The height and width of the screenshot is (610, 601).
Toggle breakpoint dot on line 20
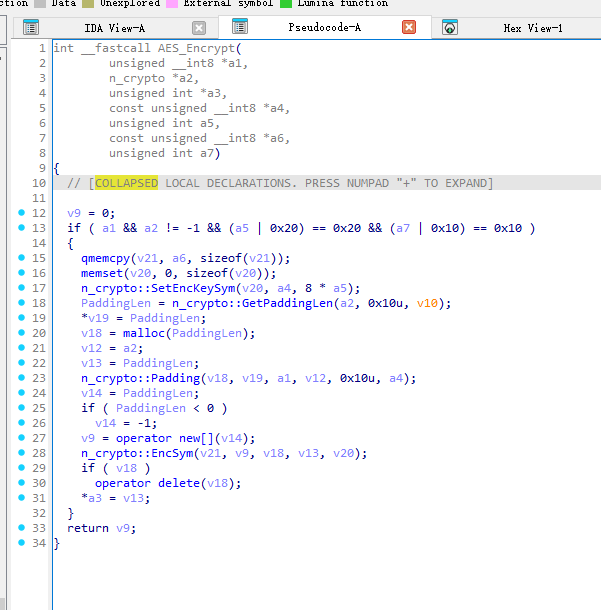21,333
